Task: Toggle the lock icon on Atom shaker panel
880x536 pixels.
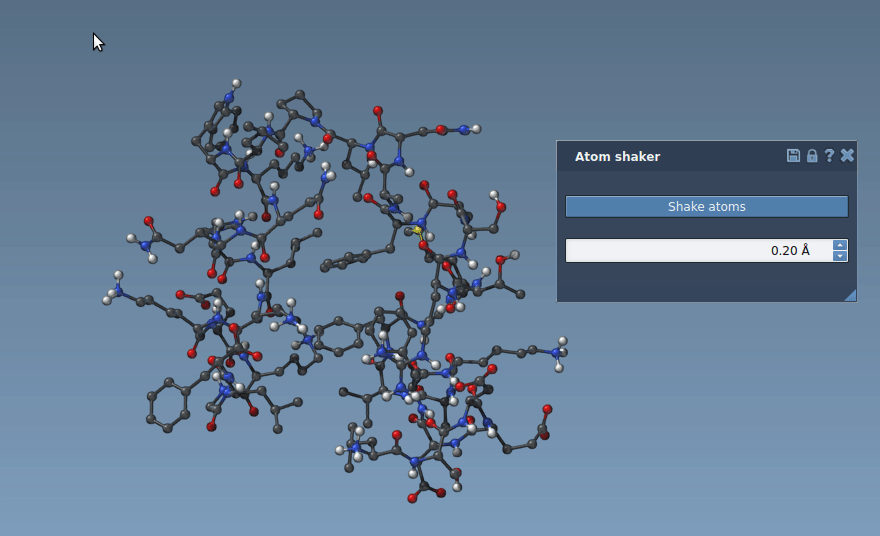Action: point(812,156)
